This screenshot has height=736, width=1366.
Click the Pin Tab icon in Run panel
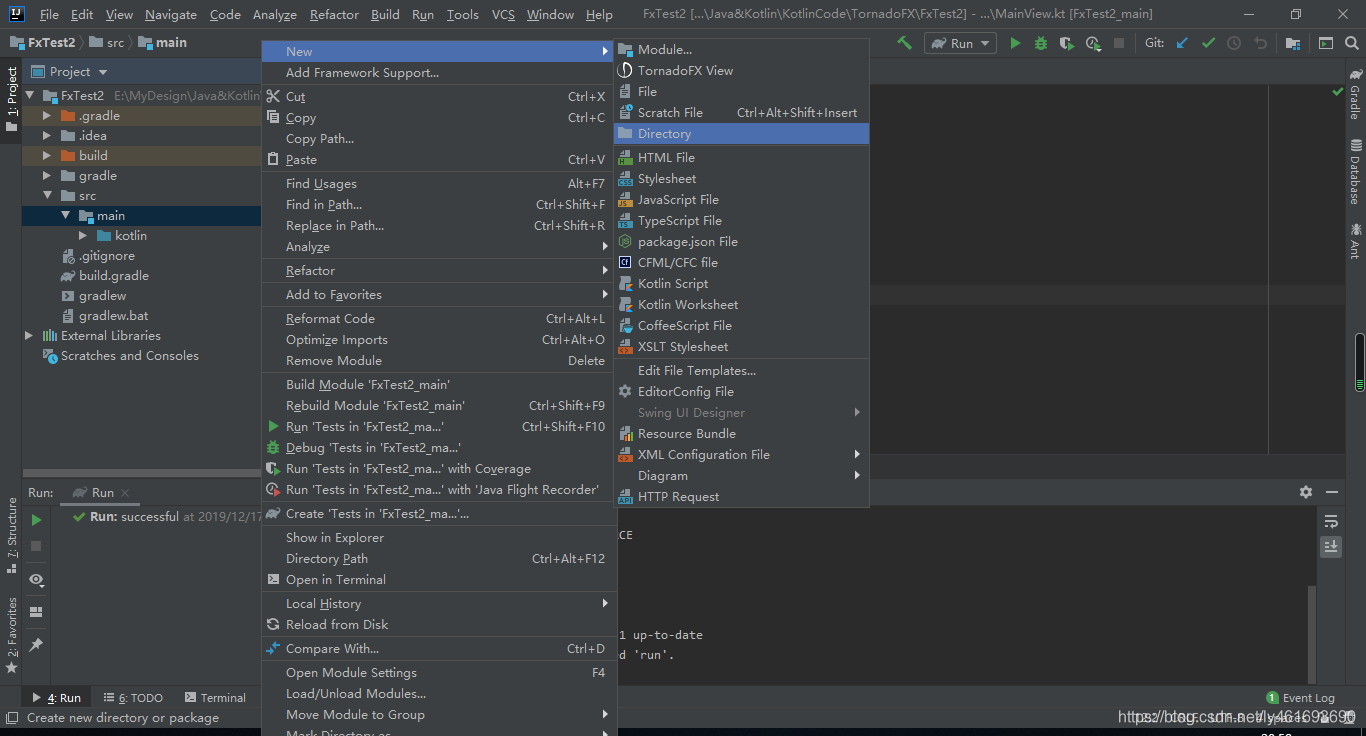pos(36,645)
